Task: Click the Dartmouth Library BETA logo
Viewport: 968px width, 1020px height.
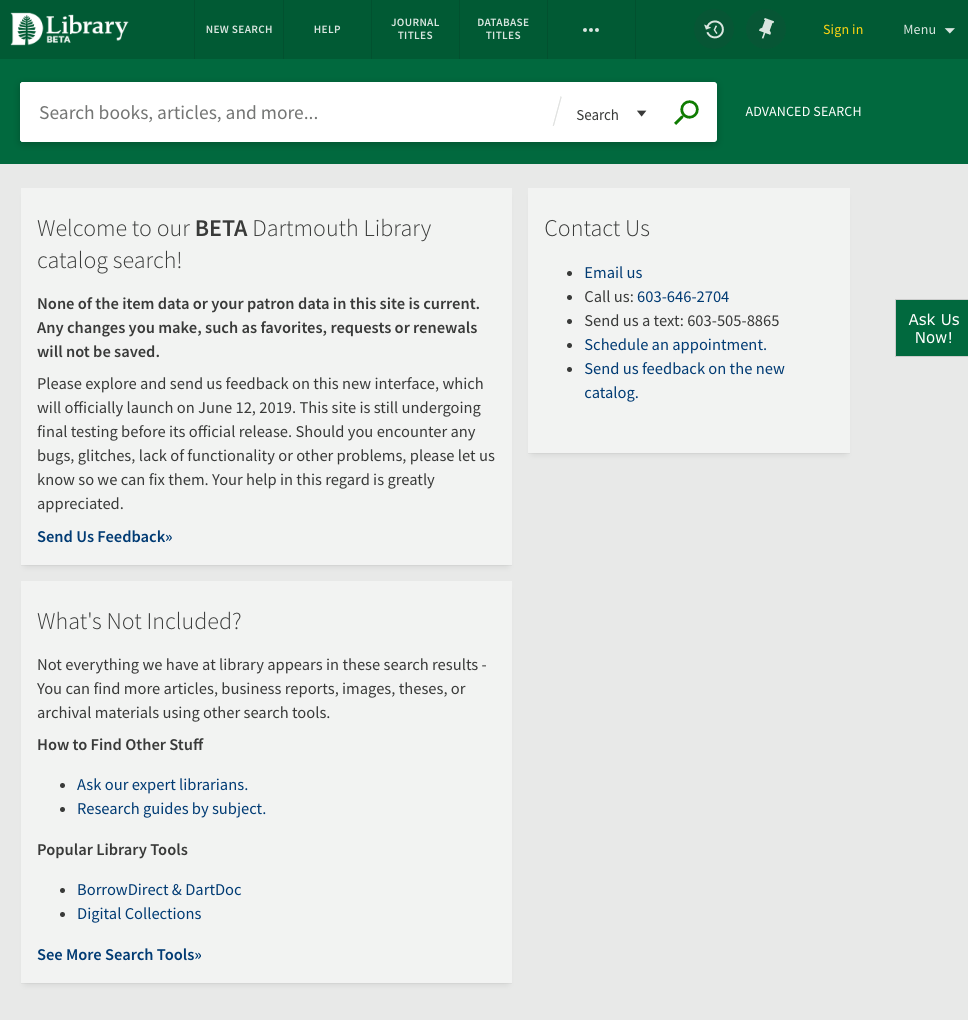Action: tap(70, 29)
